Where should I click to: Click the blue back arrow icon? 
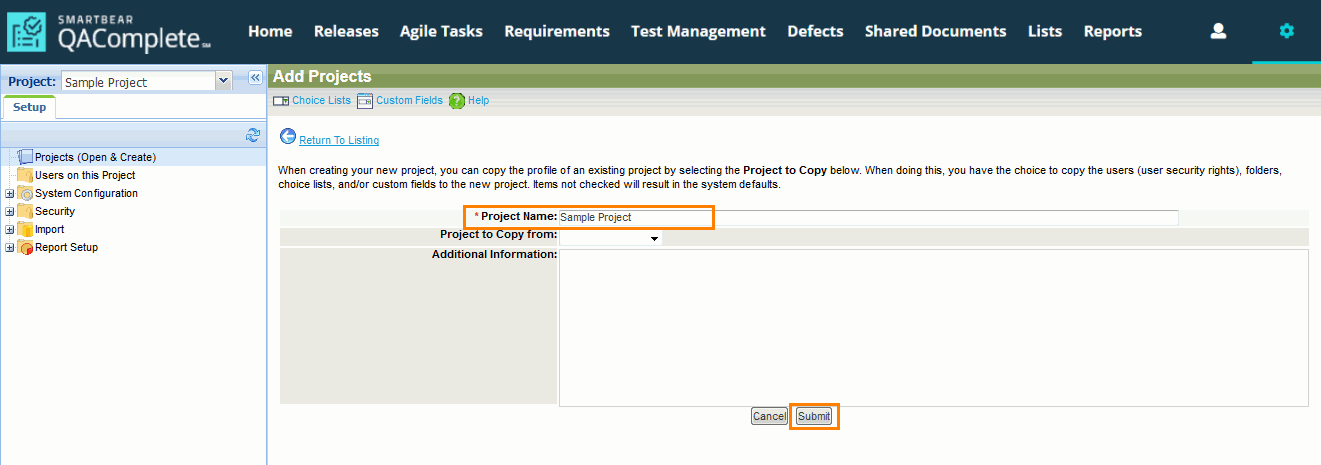click(x=288, y=137)
